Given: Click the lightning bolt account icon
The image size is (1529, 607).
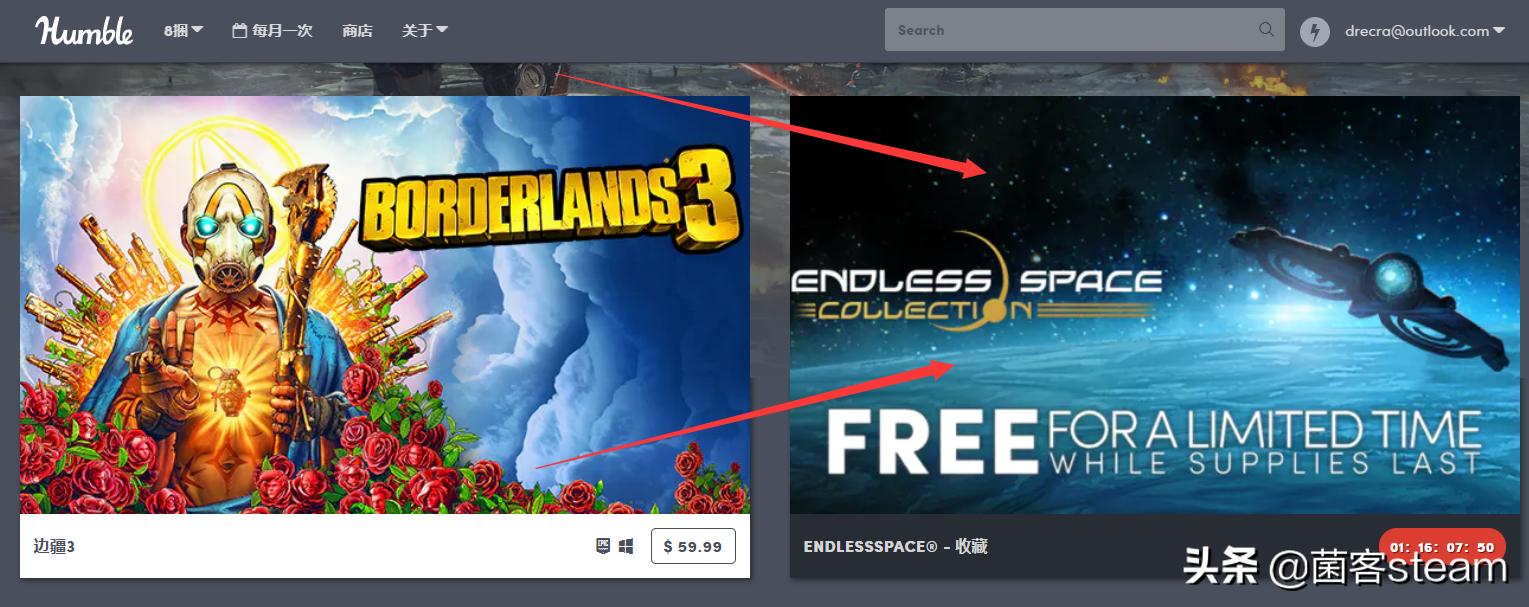Looking at the screenshot, I should [1315, 31].
